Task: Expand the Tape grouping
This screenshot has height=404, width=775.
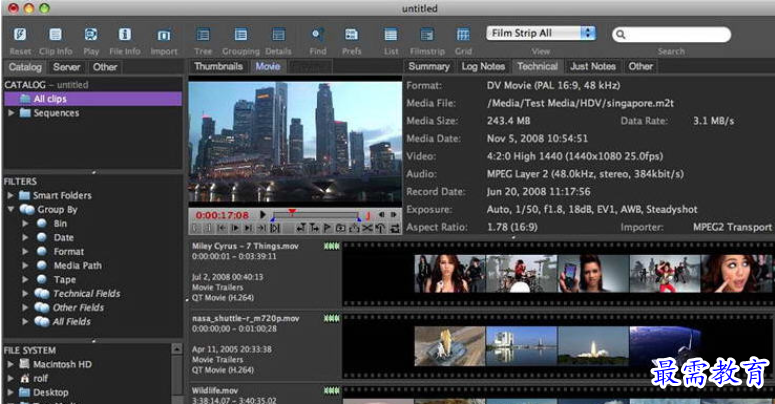Action: pos(25,279)
